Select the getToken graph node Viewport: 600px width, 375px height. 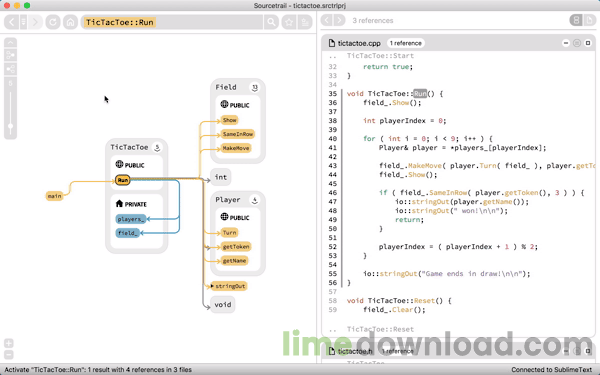[x=236, y=247]
